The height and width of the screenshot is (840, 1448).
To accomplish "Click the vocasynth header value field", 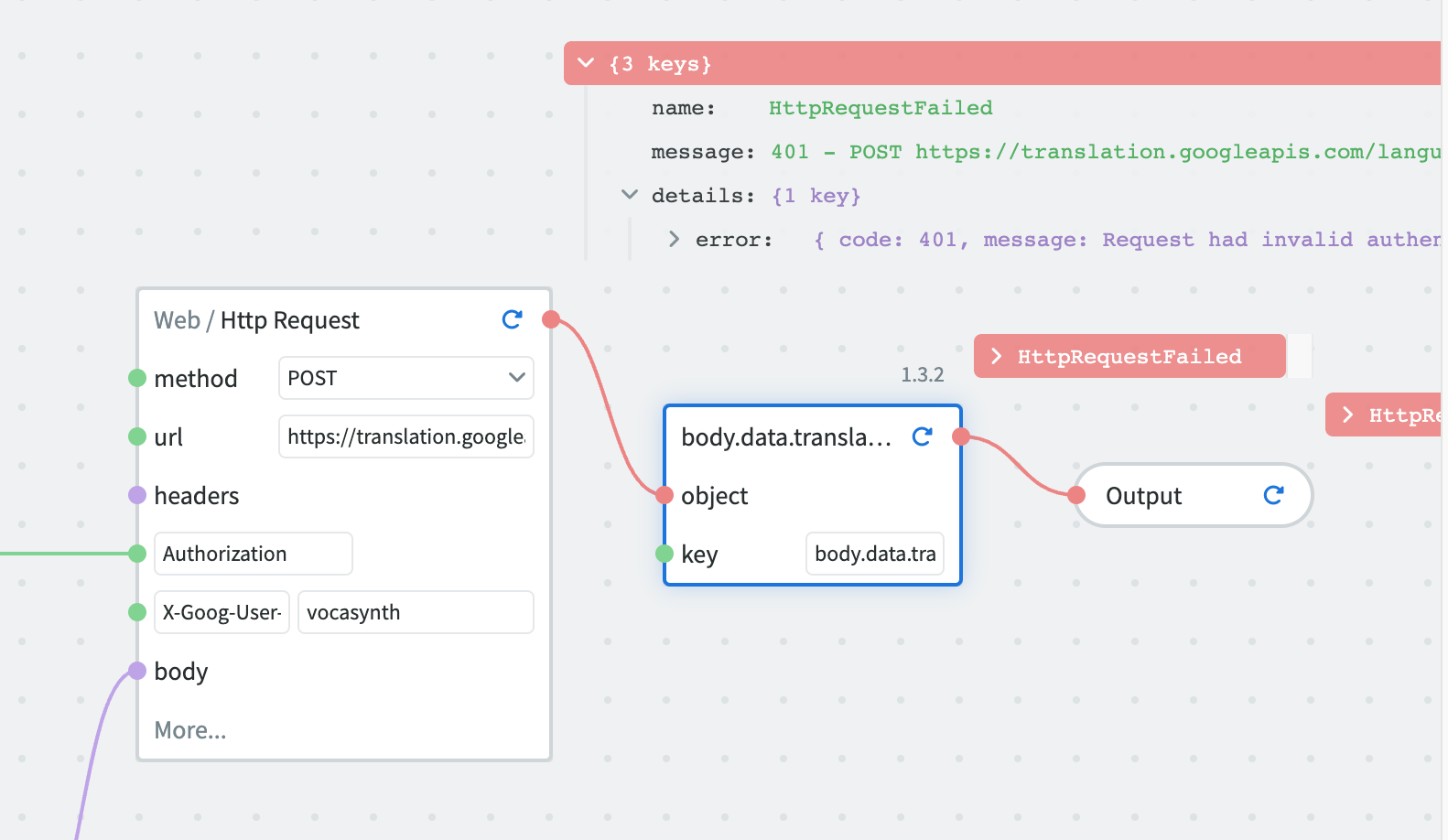I will tap(415, 612).
